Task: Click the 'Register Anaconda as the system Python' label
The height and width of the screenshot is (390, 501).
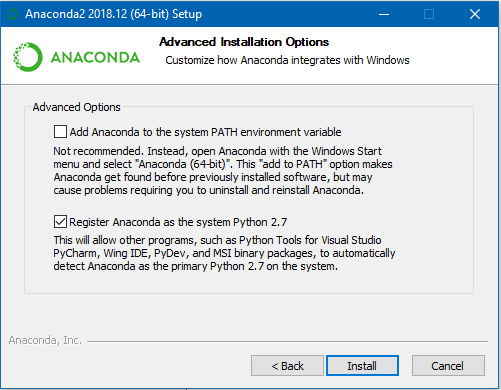Action: pos(178,222)
